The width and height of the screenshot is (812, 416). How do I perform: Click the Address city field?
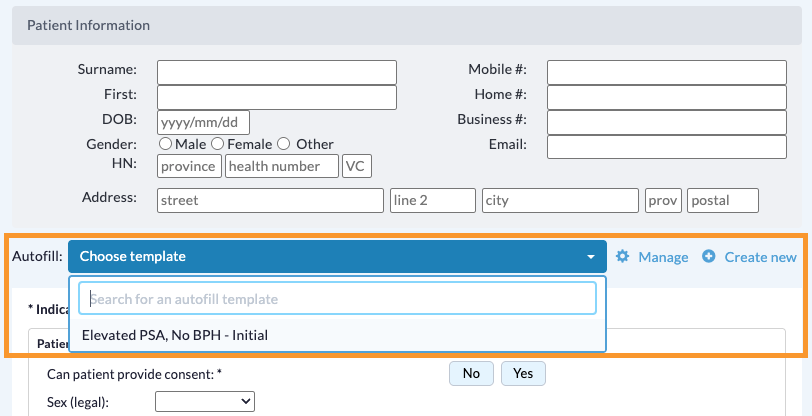point(560,200)
